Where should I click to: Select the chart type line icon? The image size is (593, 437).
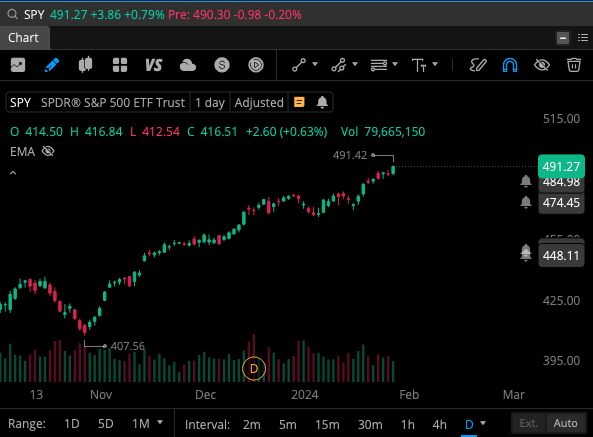click(18, 65)
